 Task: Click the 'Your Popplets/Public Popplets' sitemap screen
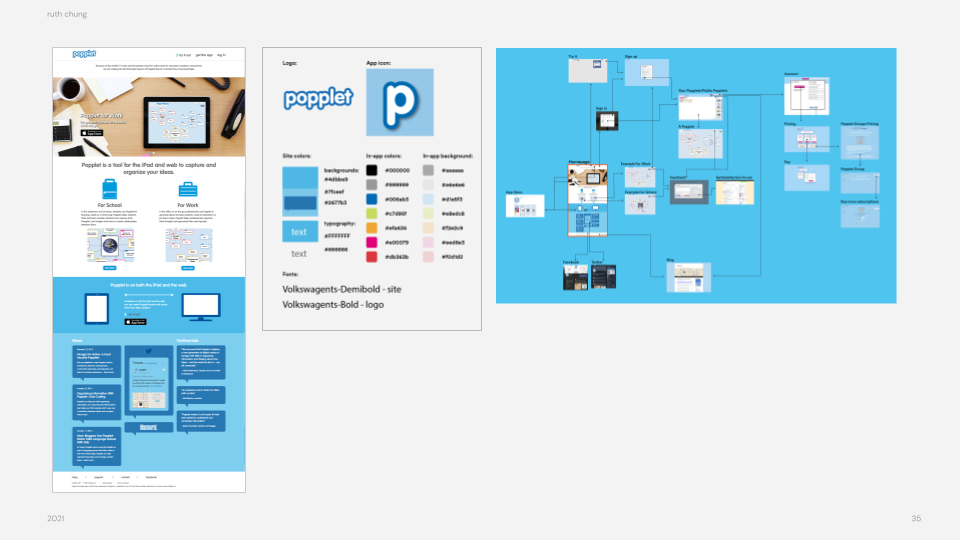point(700,107)
